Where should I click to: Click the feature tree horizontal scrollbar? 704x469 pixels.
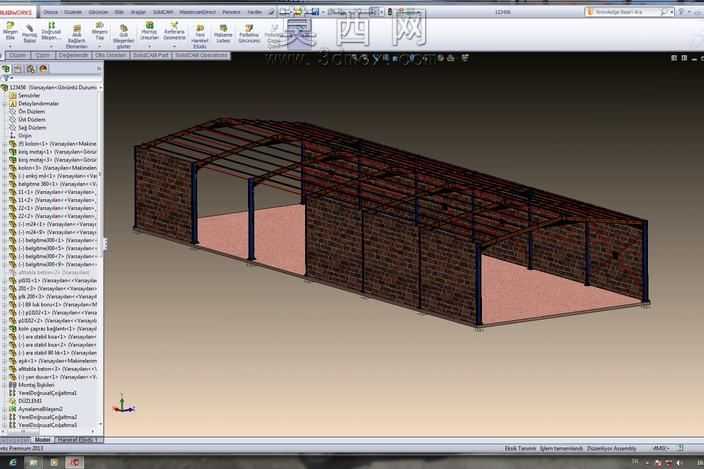[x=49, y=432]
